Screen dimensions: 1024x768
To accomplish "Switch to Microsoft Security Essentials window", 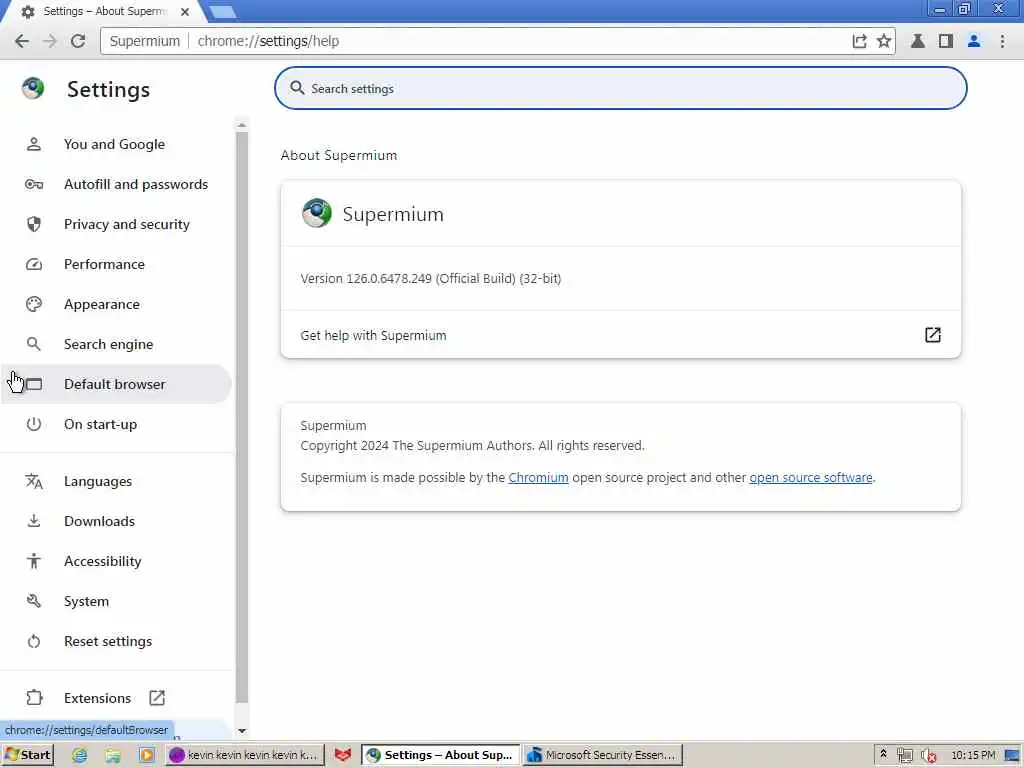I will point(603,755).
